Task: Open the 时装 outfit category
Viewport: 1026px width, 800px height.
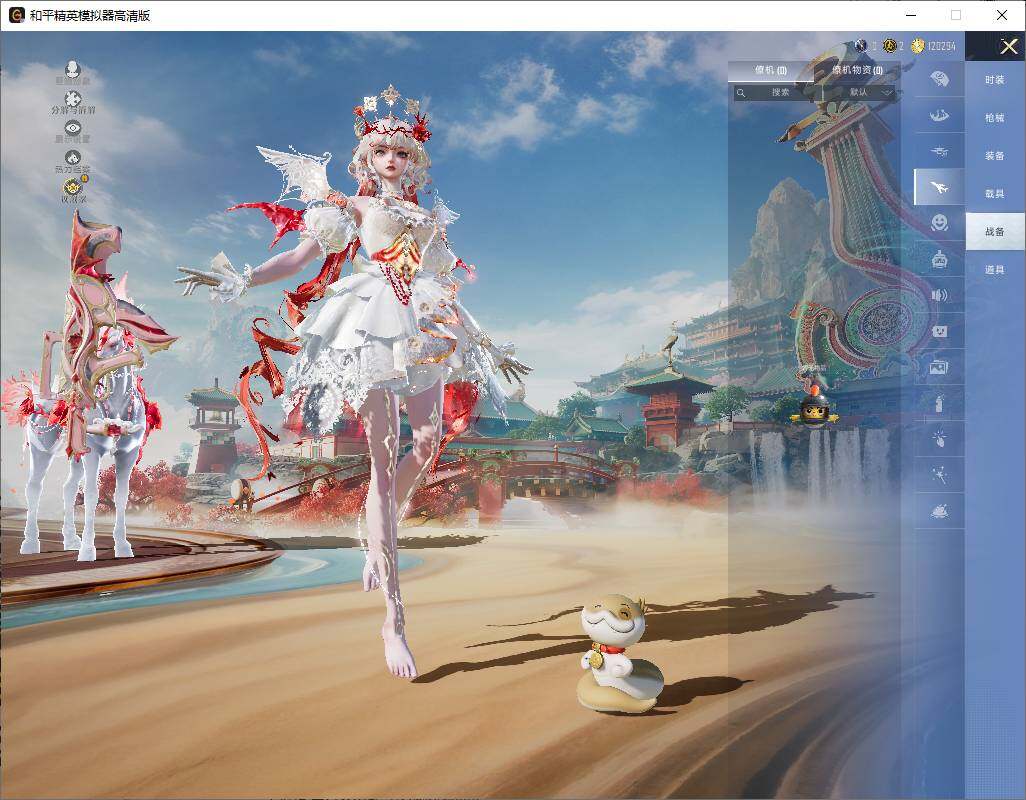Action: (x=995, y=80)
